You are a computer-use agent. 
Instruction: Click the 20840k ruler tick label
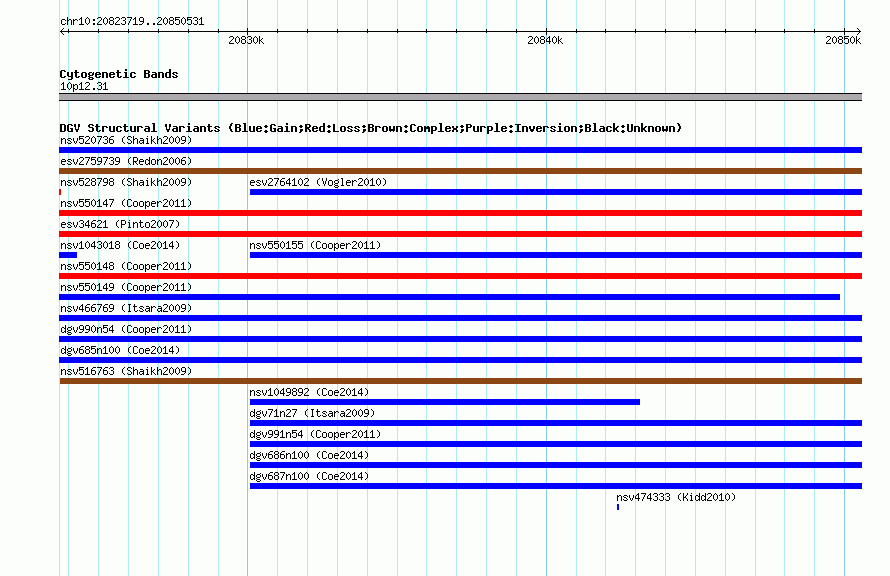click(x=545, y=40)
